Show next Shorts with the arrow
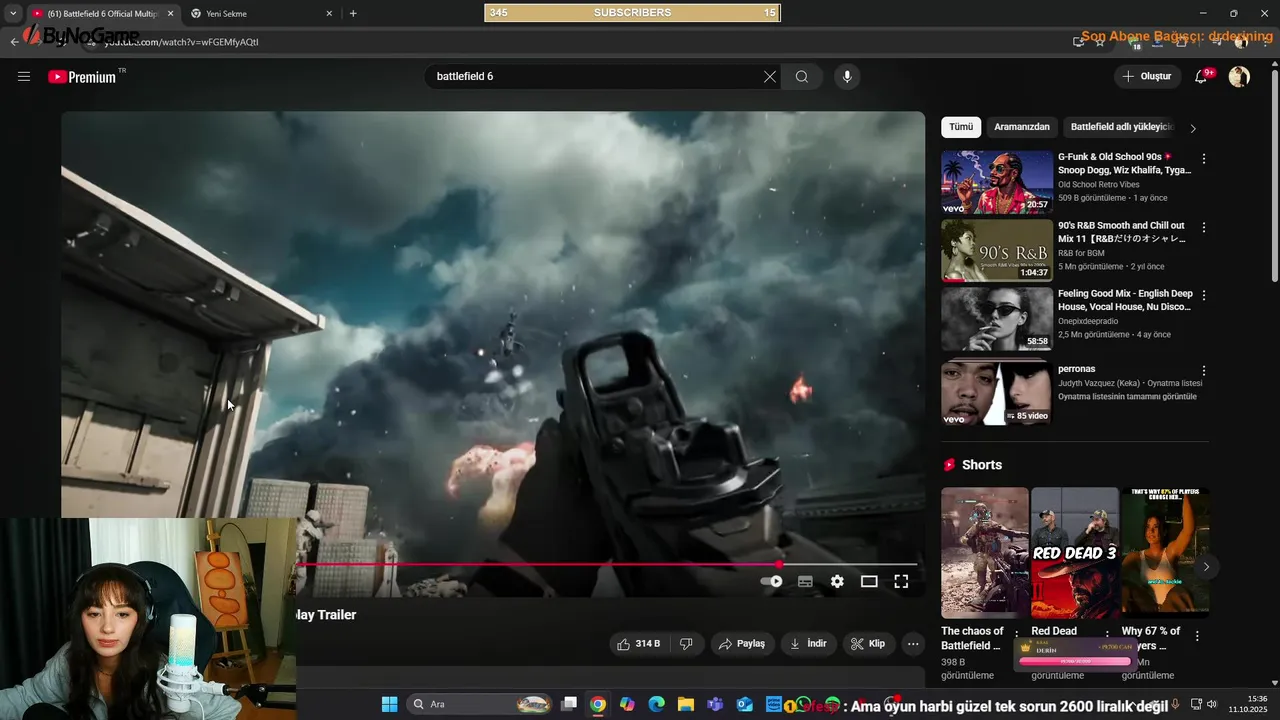 point(1206,567)
